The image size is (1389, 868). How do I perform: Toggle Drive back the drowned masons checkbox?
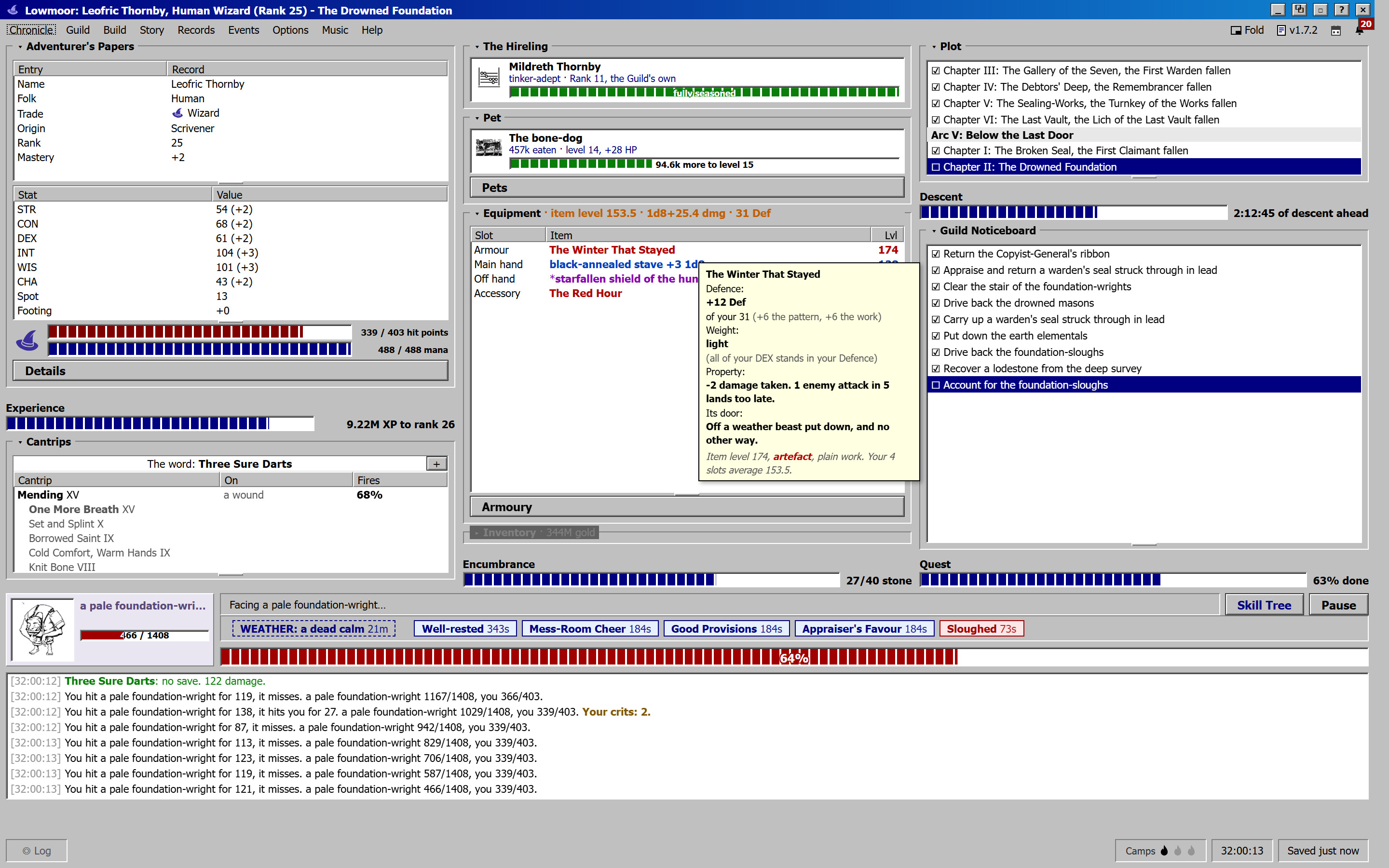pos(936,303)
